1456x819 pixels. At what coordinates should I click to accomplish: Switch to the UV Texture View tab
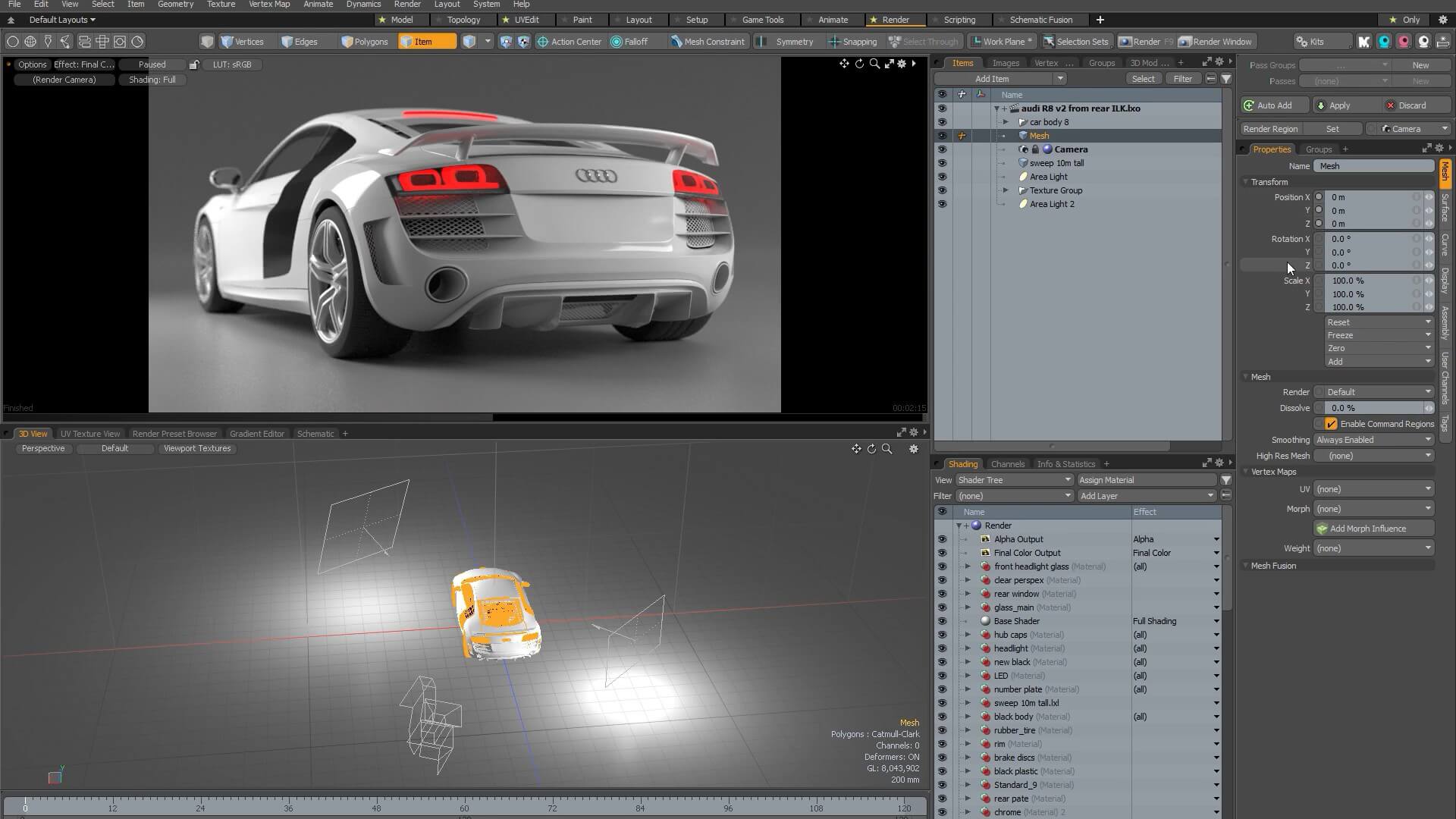coord(90,434)
